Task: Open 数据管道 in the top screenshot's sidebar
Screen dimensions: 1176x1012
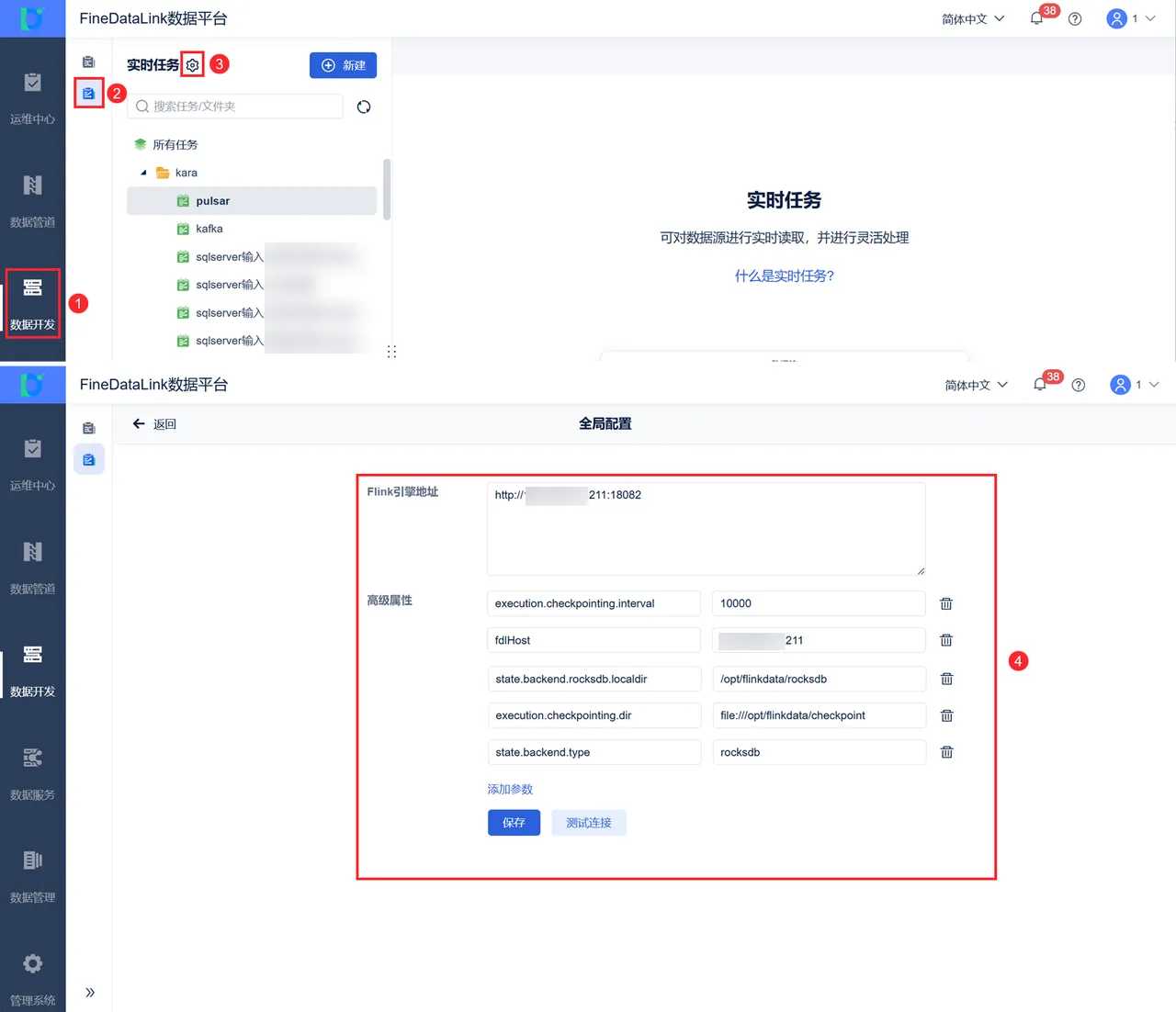Action: click(32, 200)
